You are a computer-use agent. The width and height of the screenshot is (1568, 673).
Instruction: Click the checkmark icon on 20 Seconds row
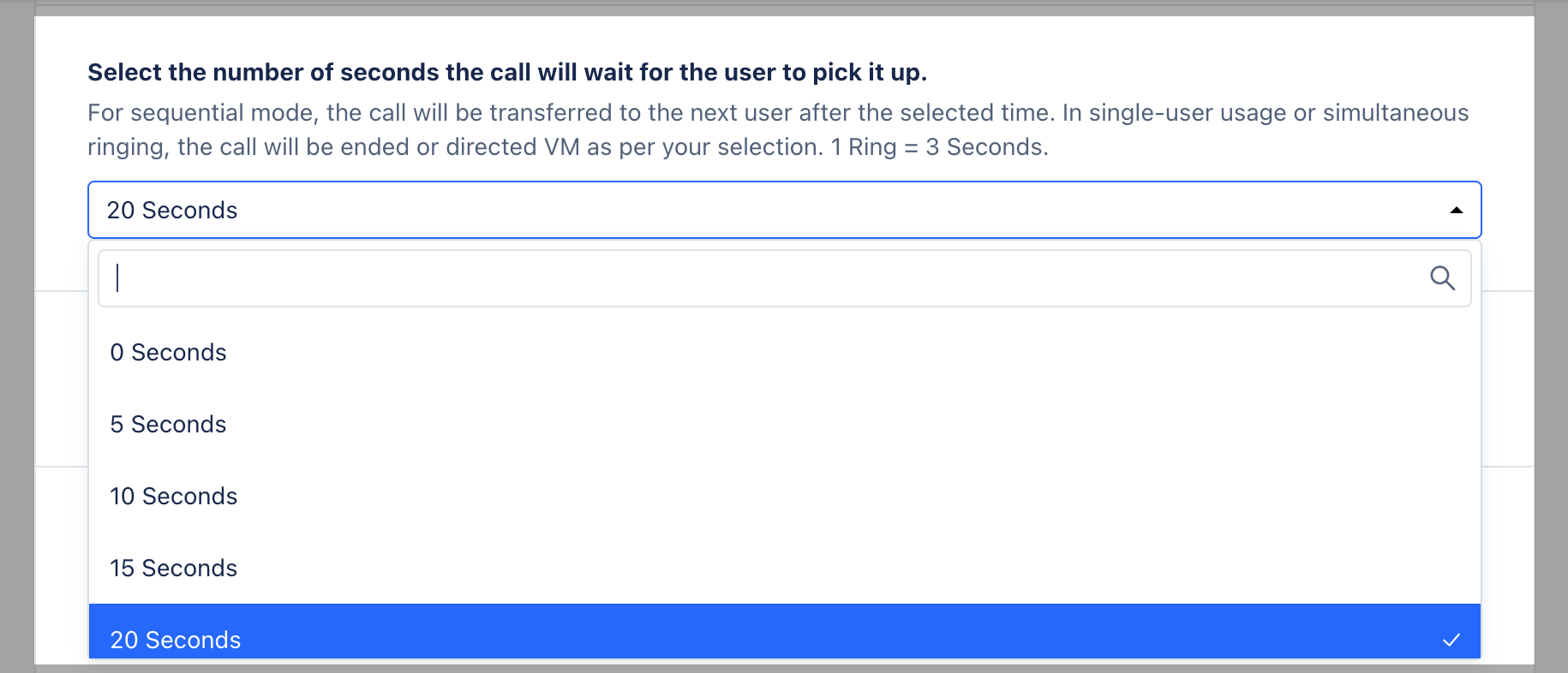[x=1451, y=640]
